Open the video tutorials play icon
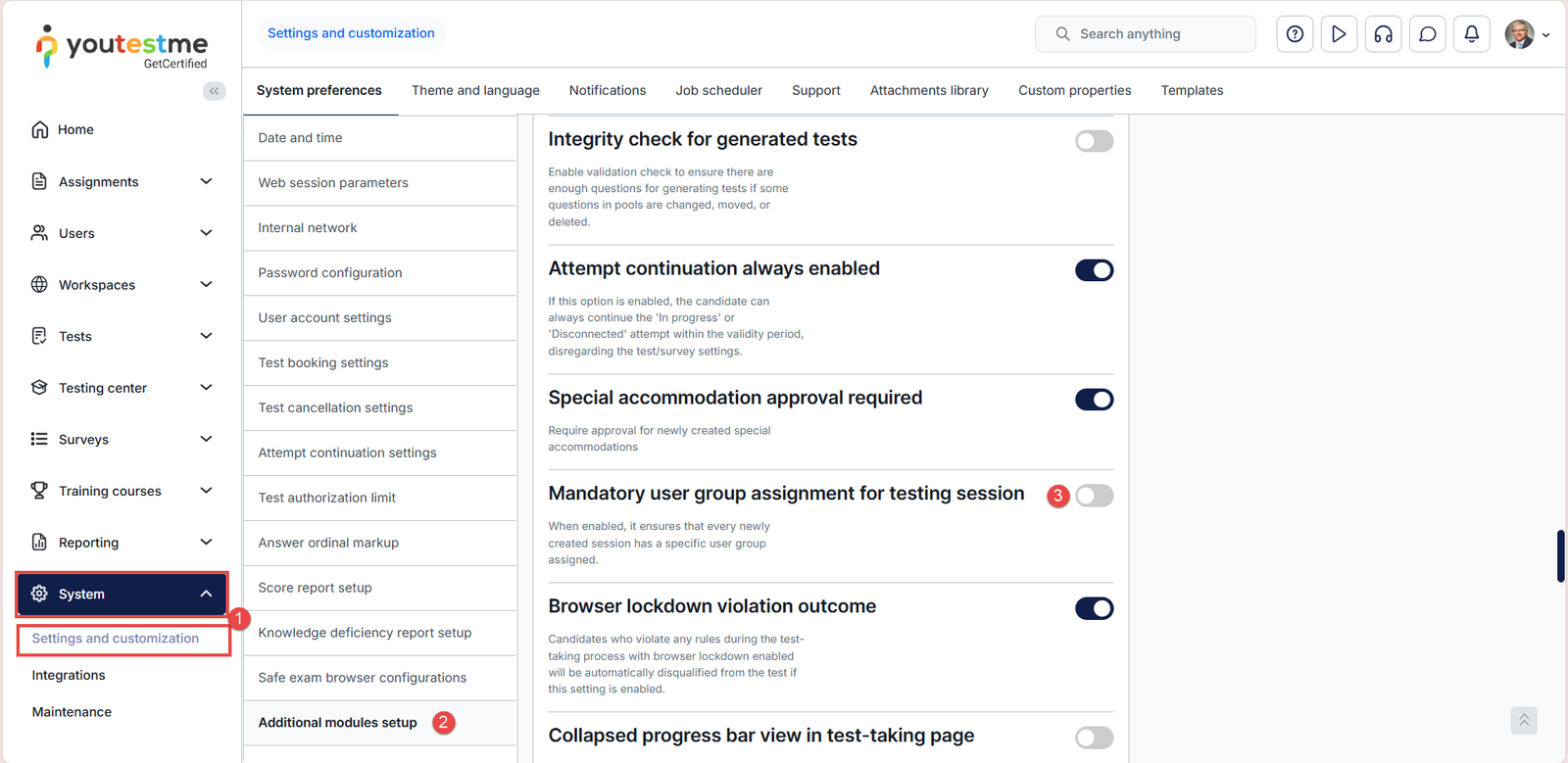Screen dimensions: 1568x763 tap(1339, 34)
